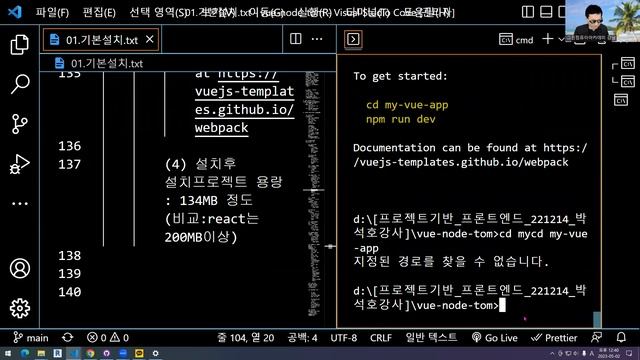
Task: Click the line 104 column 20 status
Action: click(245, 338)
